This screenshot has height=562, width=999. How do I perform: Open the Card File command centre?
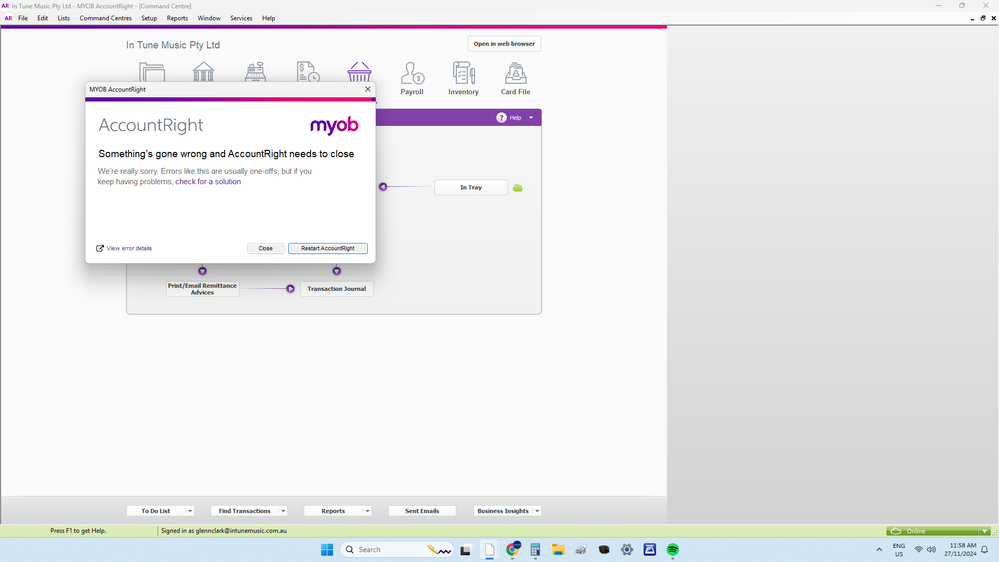[x=515, y=78]
